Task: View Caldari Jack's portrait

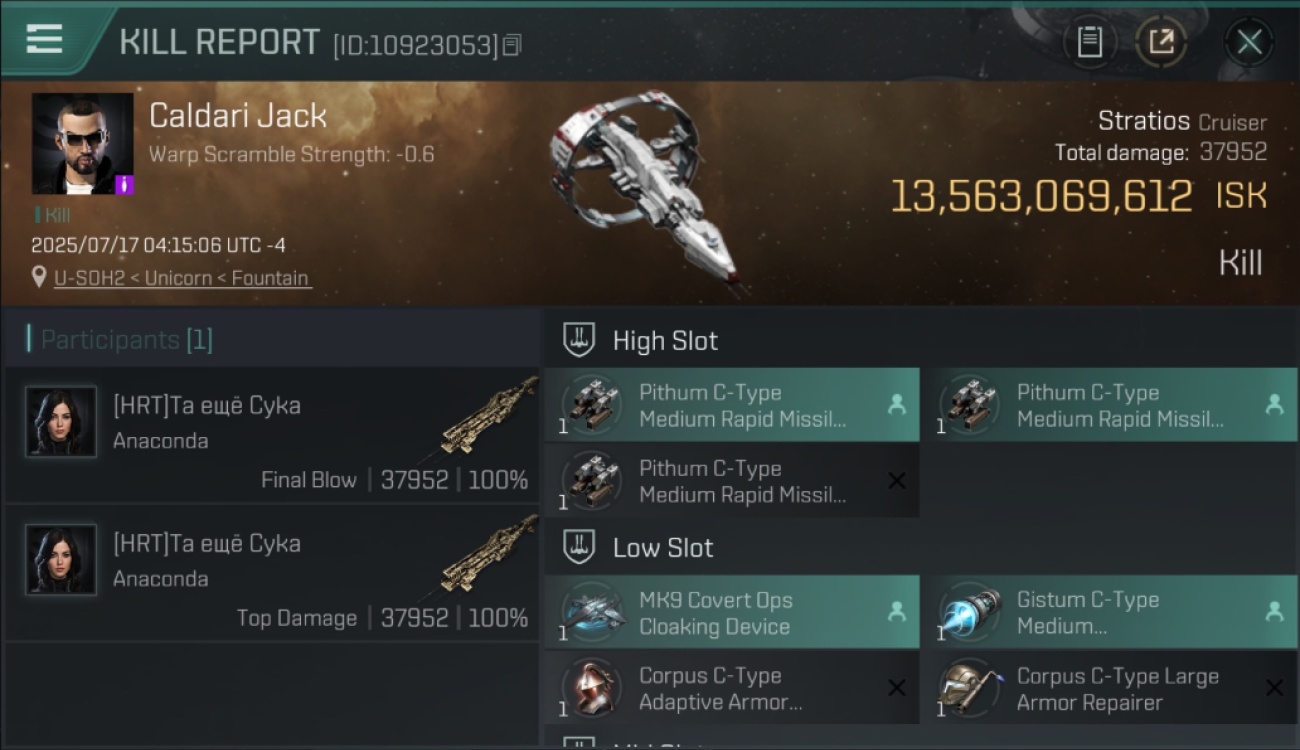Action: [82, 144]
